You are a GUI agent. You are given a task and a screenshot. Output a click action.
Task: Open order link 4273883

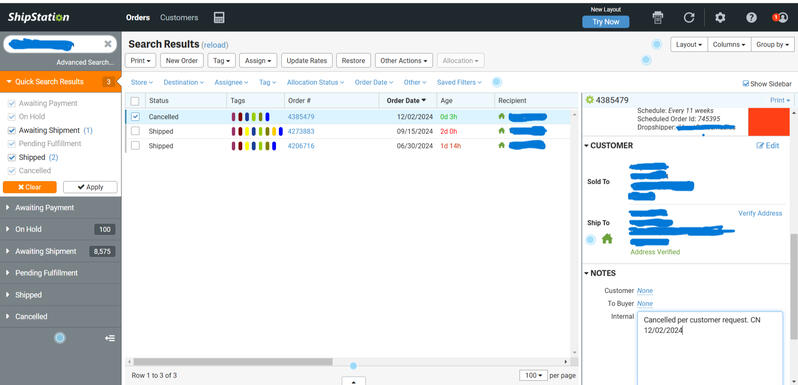tap(301, 131)
